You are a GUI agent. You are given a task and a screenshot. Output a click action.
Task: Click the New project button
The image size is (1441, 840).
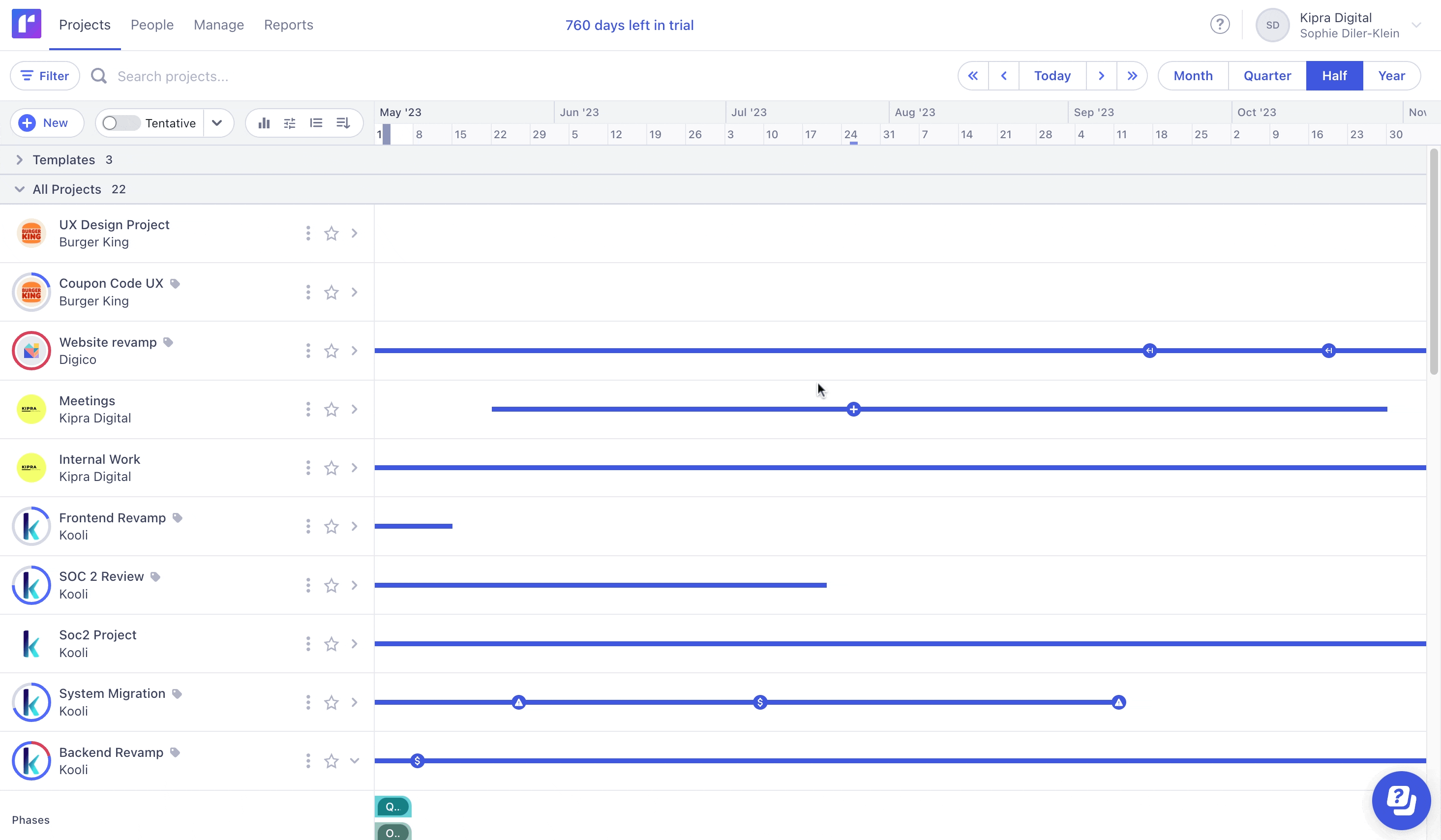[47, 123]
